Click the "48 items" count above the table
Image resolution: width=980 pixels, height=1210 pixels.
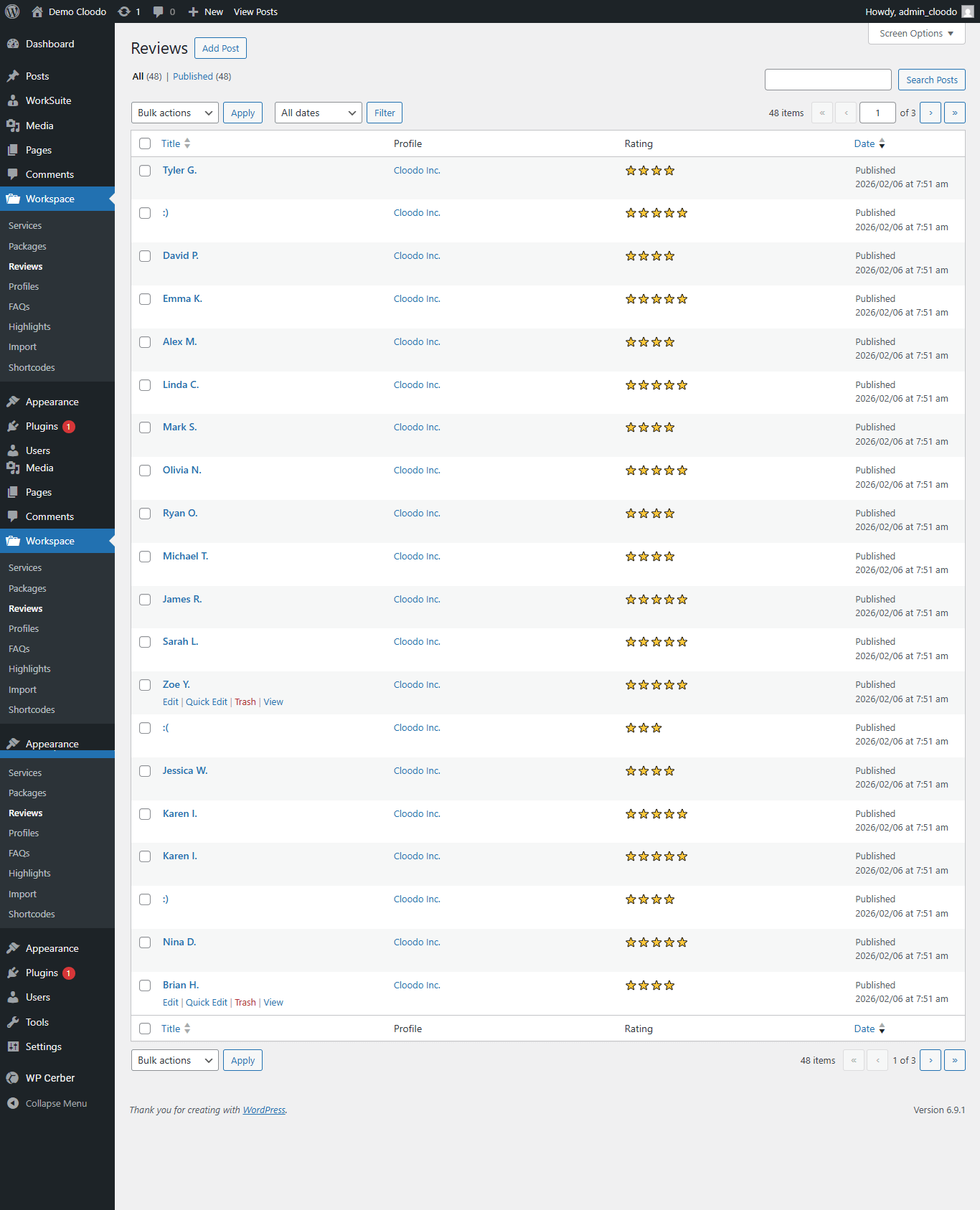coord(786,113)
